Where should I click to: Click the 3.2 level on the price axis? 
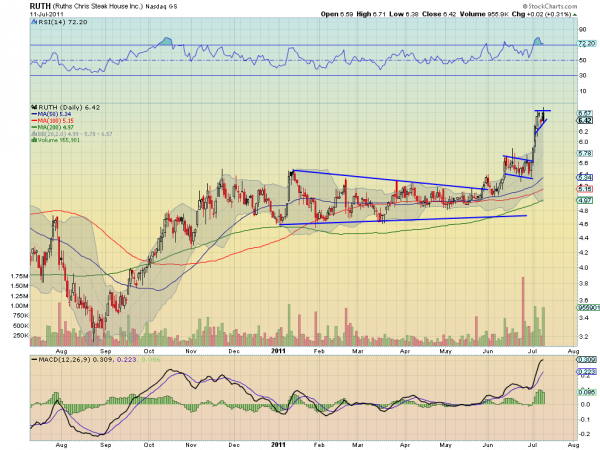[x=584, y=337]
